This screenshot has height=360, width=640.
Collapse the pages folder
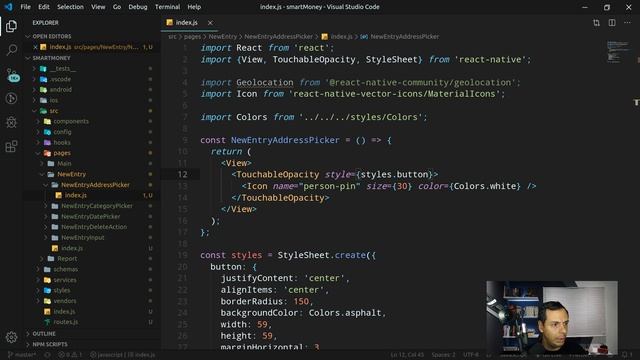point(62,153)
